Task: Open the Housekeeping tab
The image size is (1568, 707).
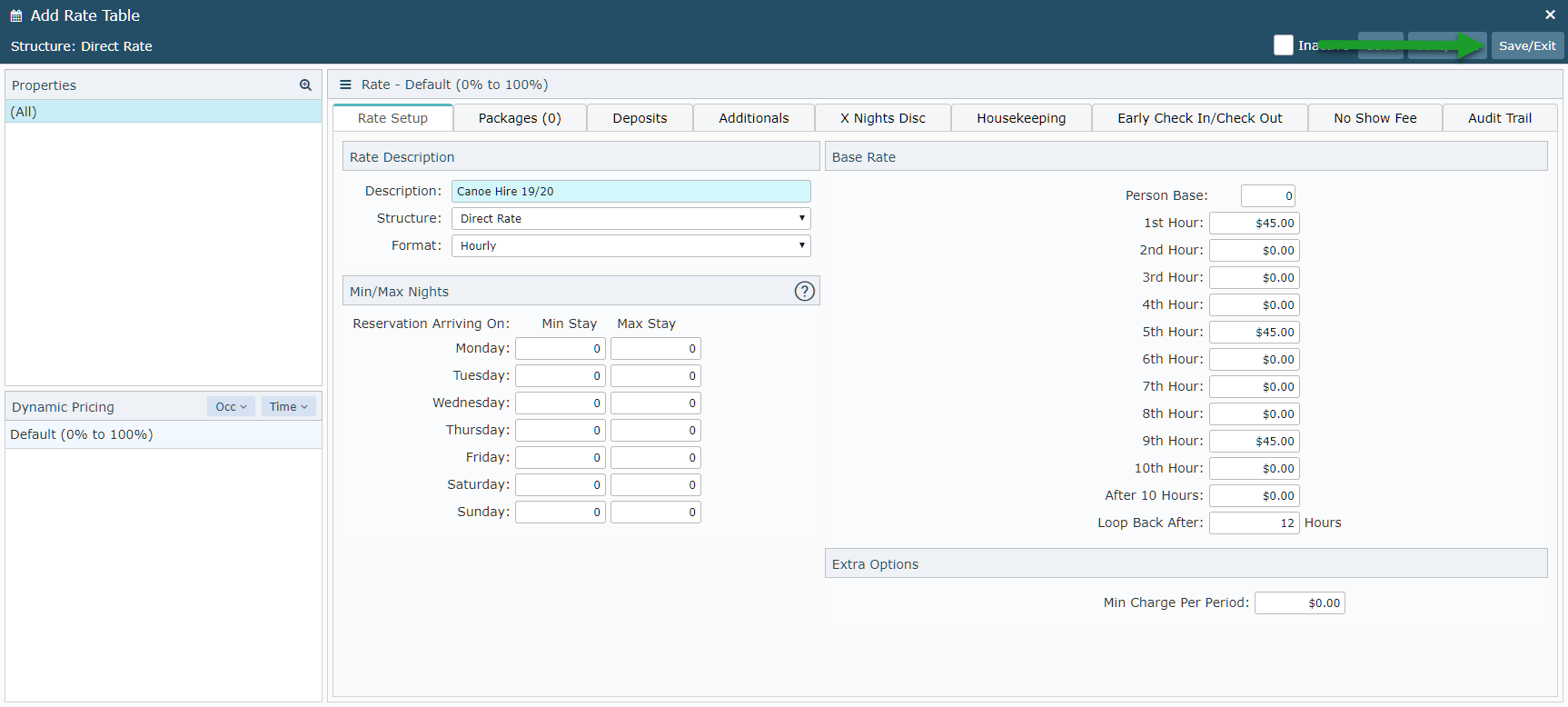Action: [1021, 118]
